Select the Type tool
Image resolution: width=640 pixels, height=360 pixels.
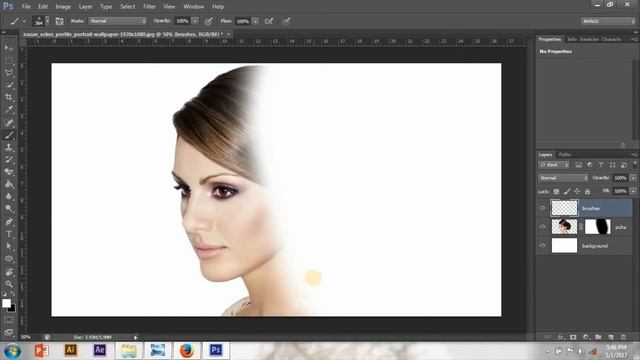point(9,234)
